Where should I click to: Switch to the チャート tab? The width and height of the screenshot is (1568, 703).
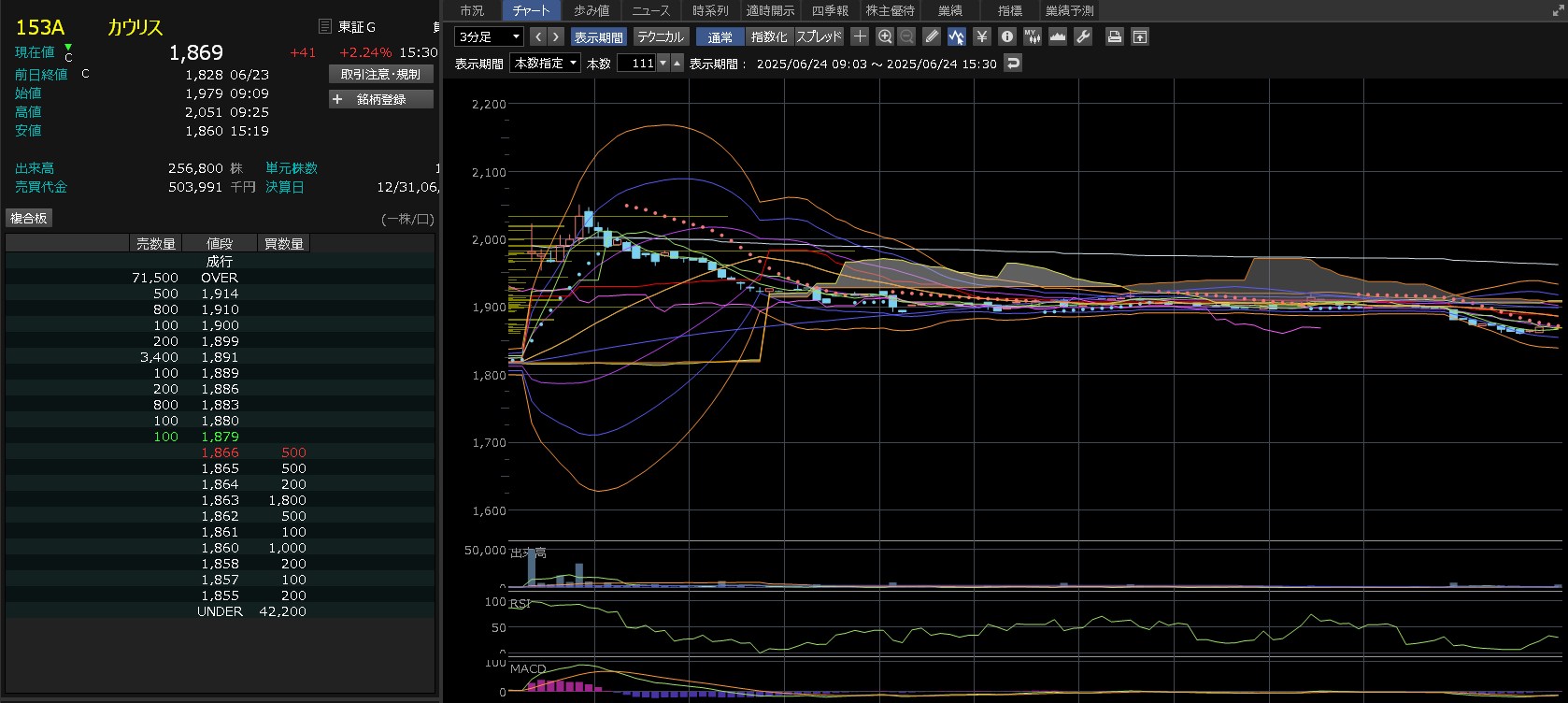(531, 10)
